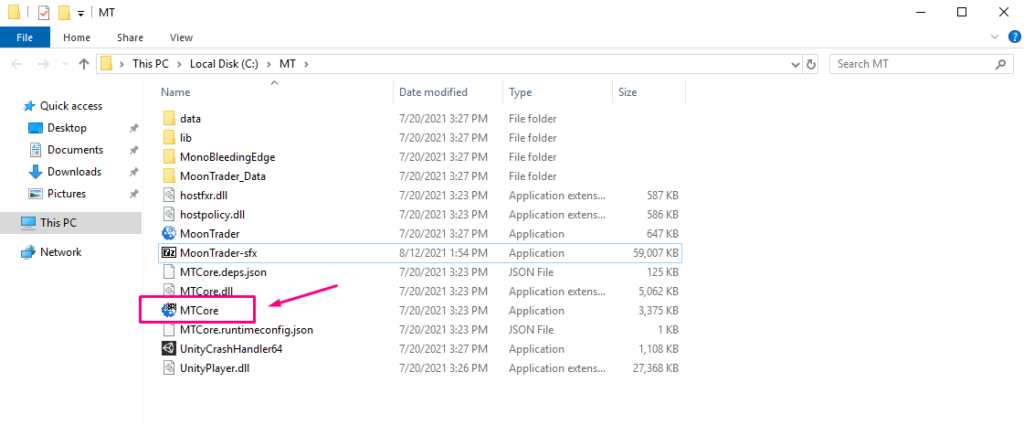The image size is (1024, 425).
Task: Click the Properties quick access toolbar icon
Action: coord(44,12)
